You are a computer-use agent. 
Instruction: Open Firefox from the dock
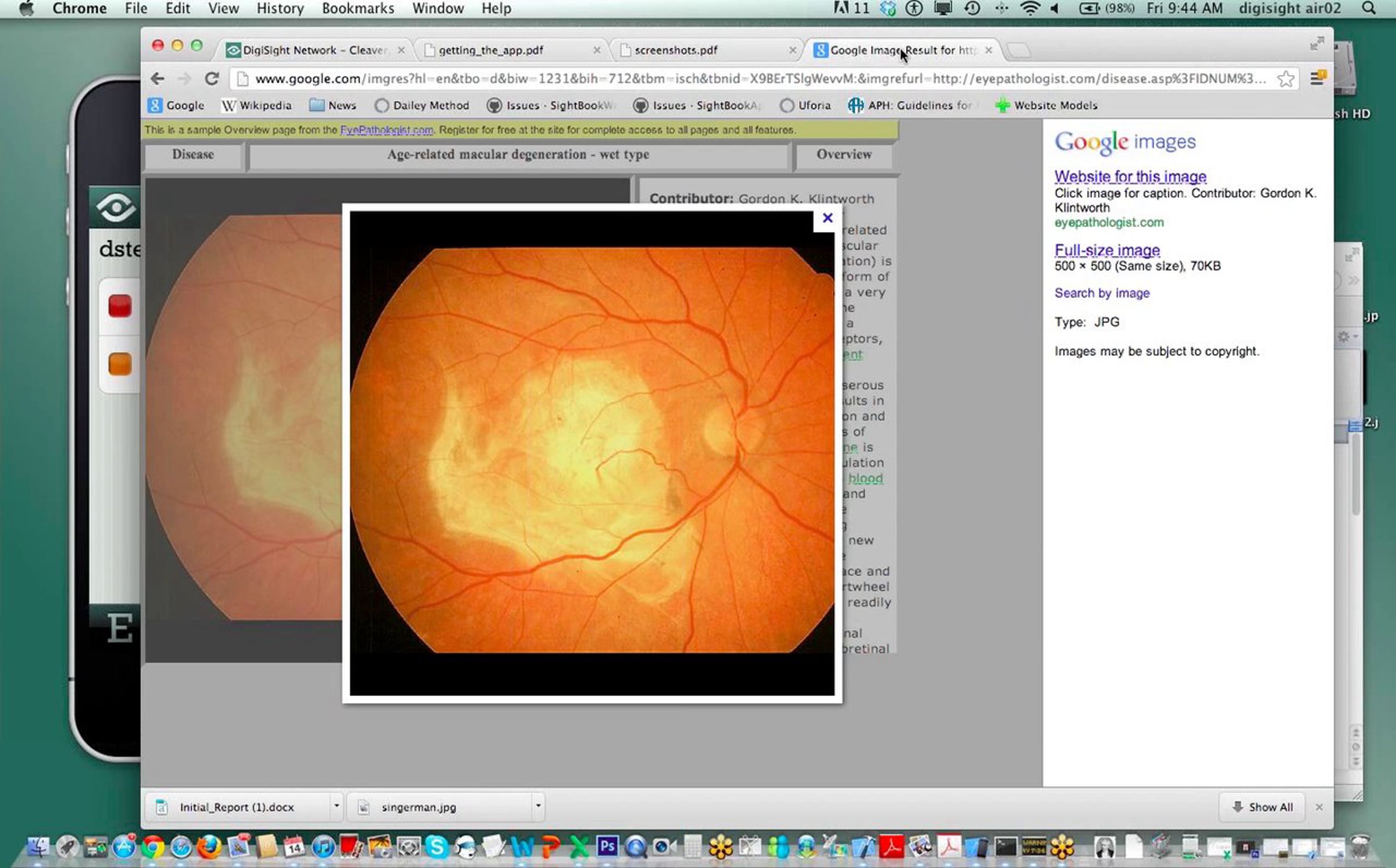209,846
